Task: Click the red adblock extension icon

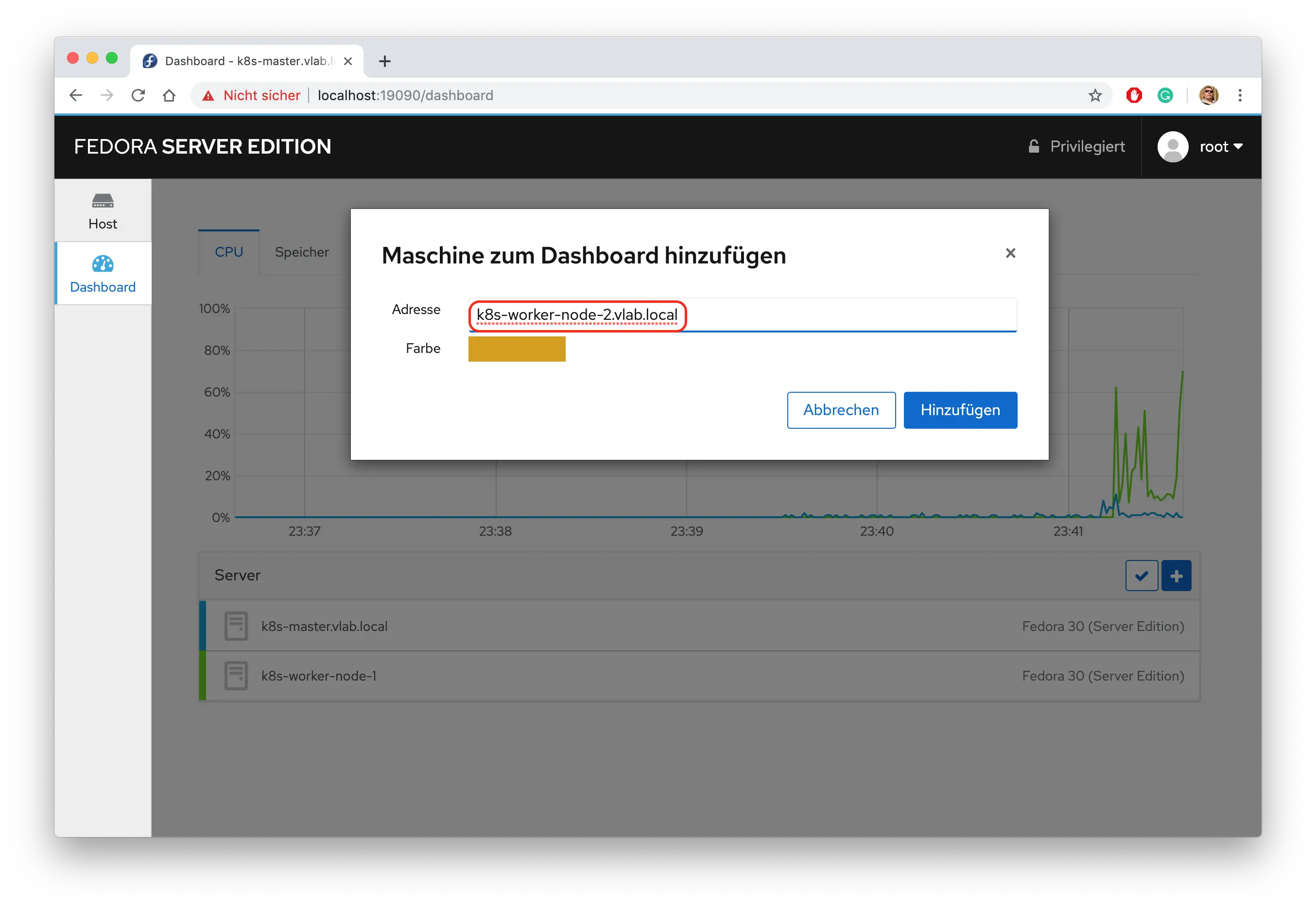Action: click(1134, 96)
